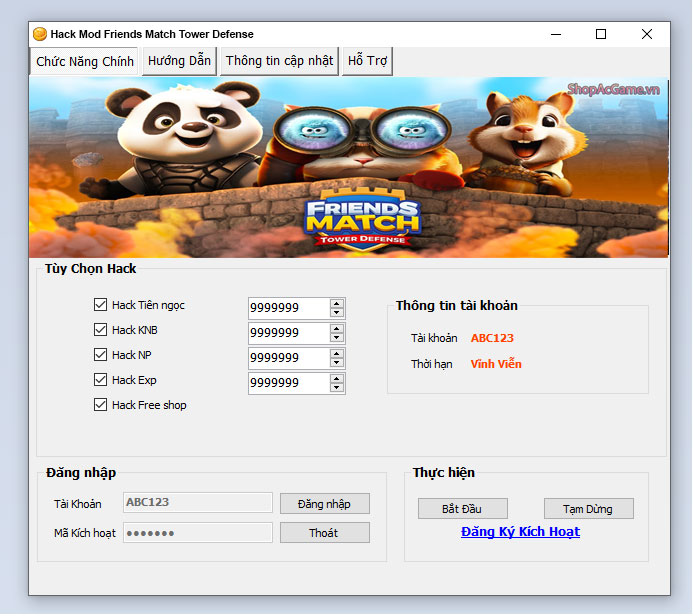The image size is (693, 616).
Task: Select the ABC123 account name text
Action: pos(492,338)
